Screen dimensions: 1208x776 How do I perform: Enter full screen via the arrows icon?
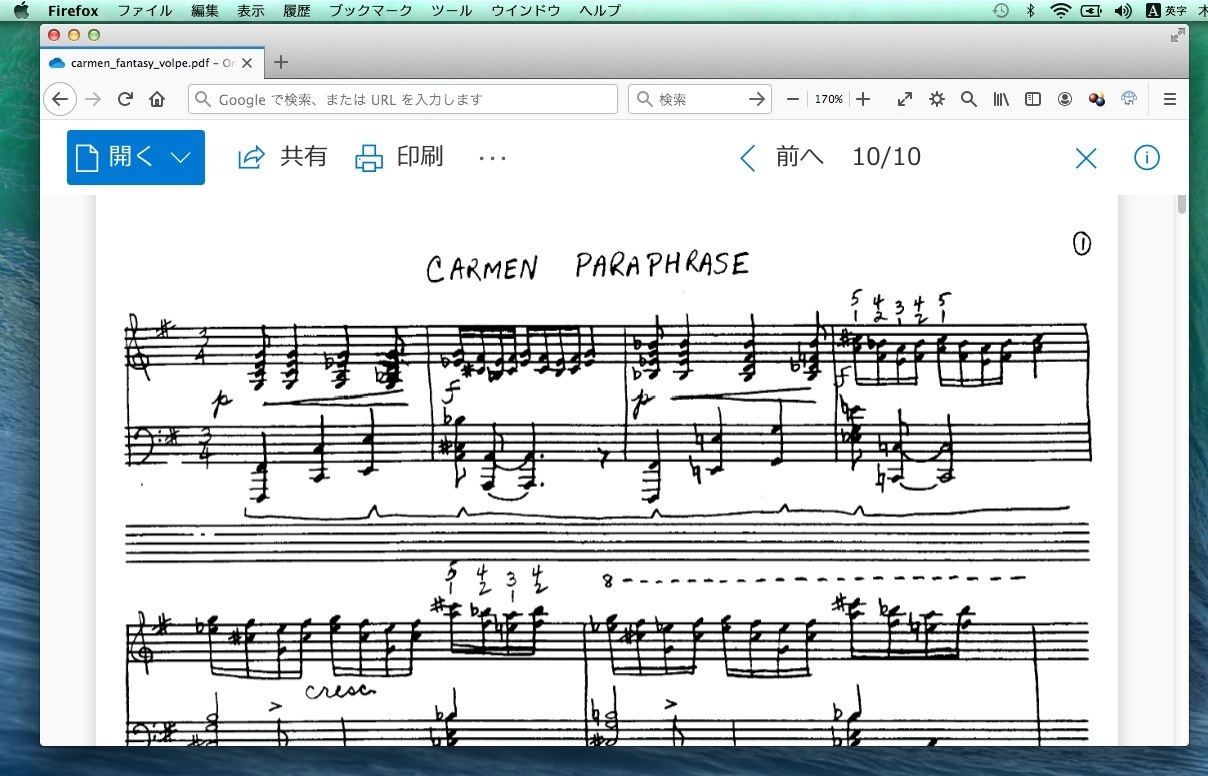click(905, 99)
